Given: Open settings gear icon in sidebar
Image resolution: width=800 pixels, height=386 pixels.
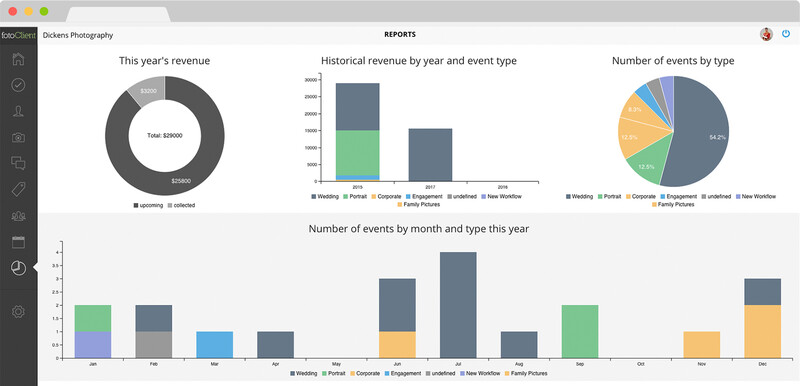Looking at the screenshot, I should click(18, 312).
